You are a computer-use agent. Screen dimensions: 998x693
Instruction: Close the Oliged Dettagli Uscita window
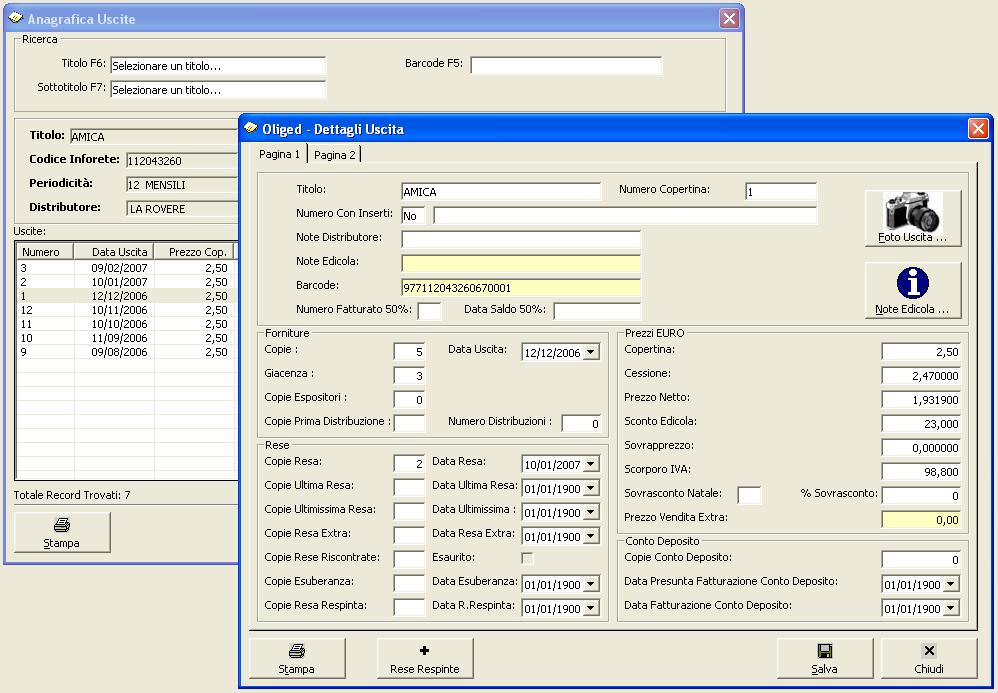click(x=978, y=129)
